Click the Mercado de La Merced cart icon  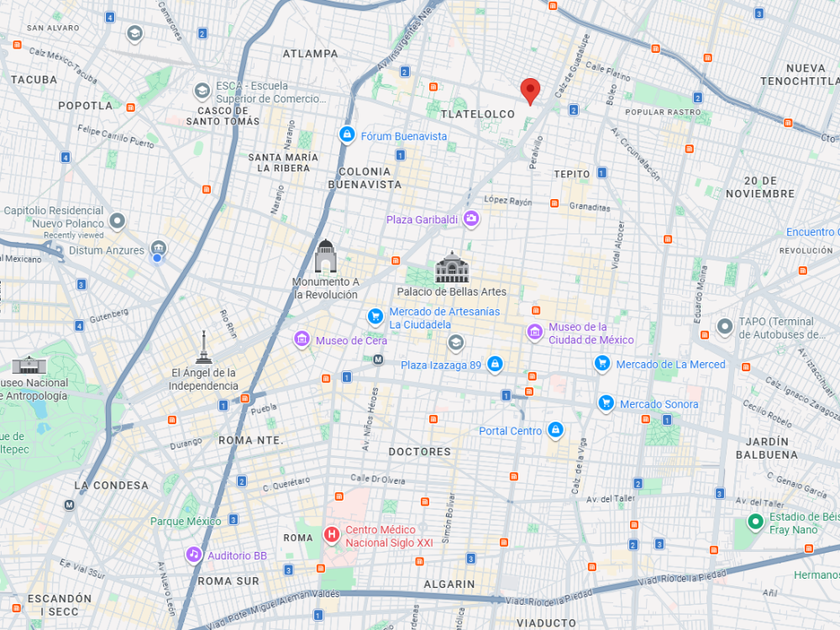pyautogui.click(x=603, y=363)
